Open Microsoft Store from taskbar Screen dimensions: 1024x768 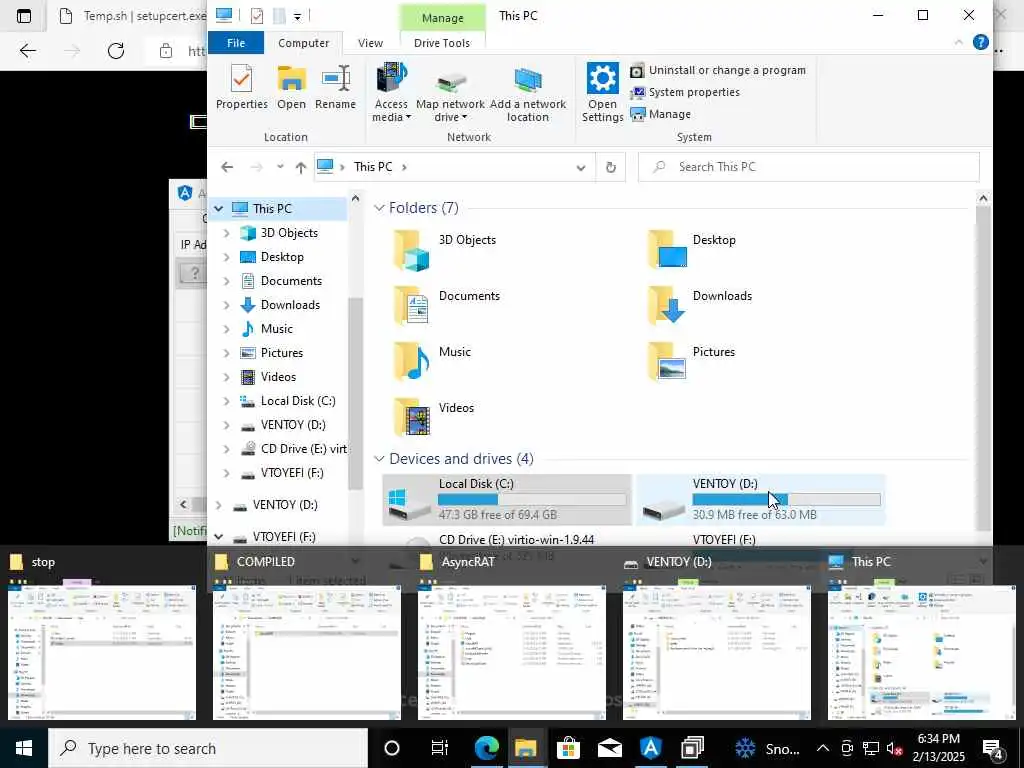pos(568,748)
